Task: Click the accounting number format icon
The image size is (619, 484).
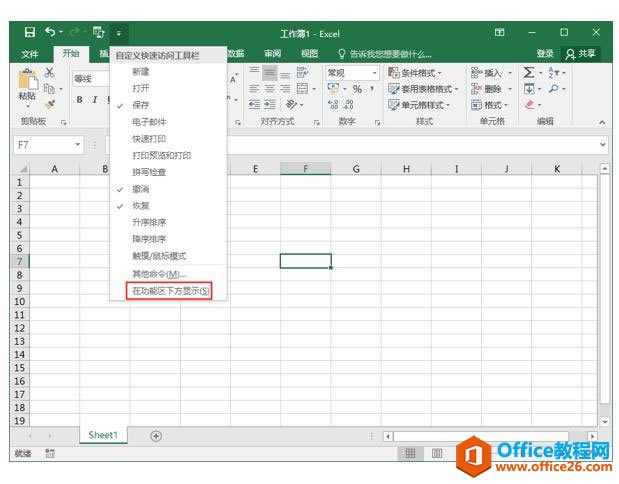Action: [x=334, y=89]
